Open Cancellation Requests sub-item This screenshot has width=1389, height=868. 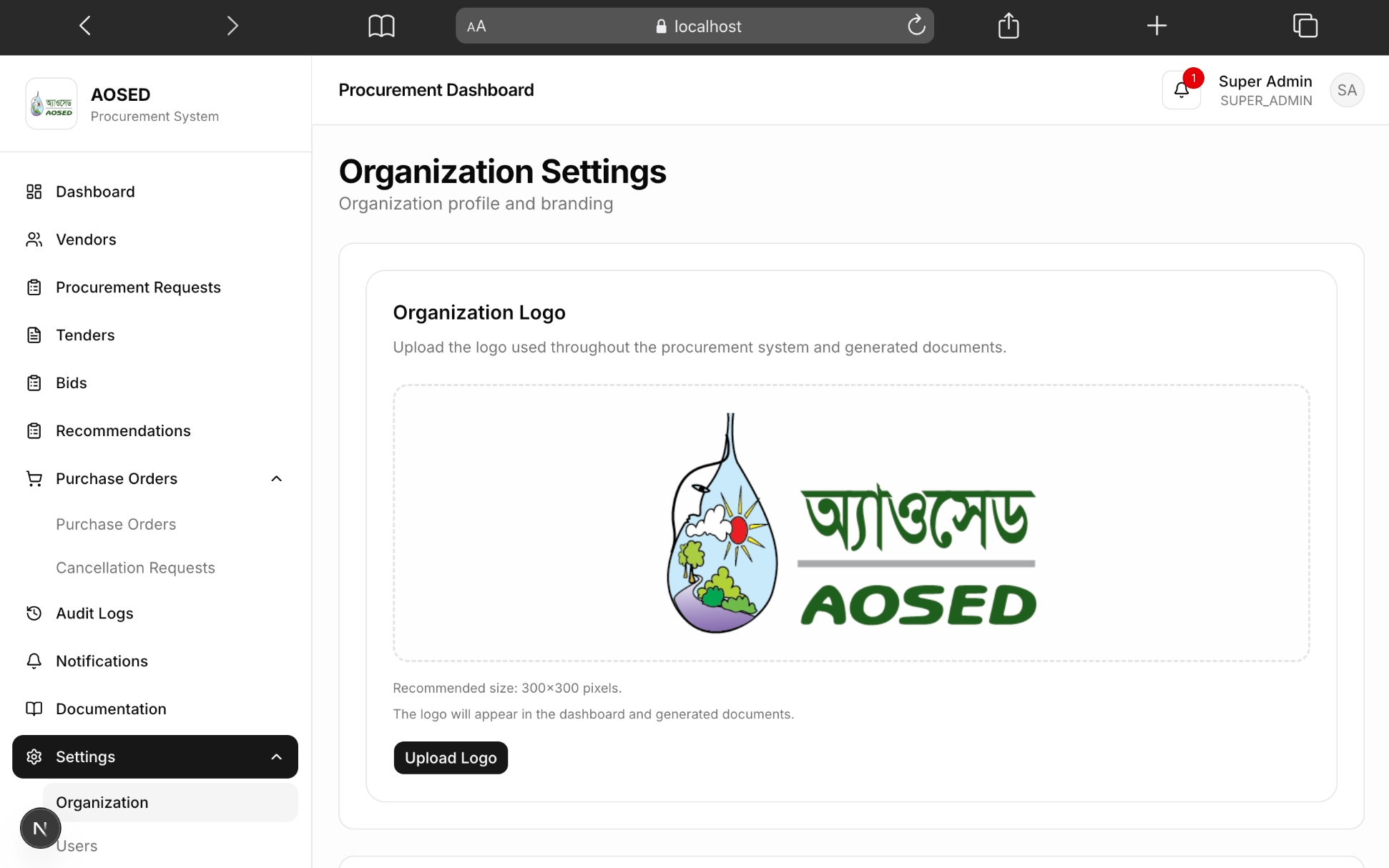pos(170,568)
